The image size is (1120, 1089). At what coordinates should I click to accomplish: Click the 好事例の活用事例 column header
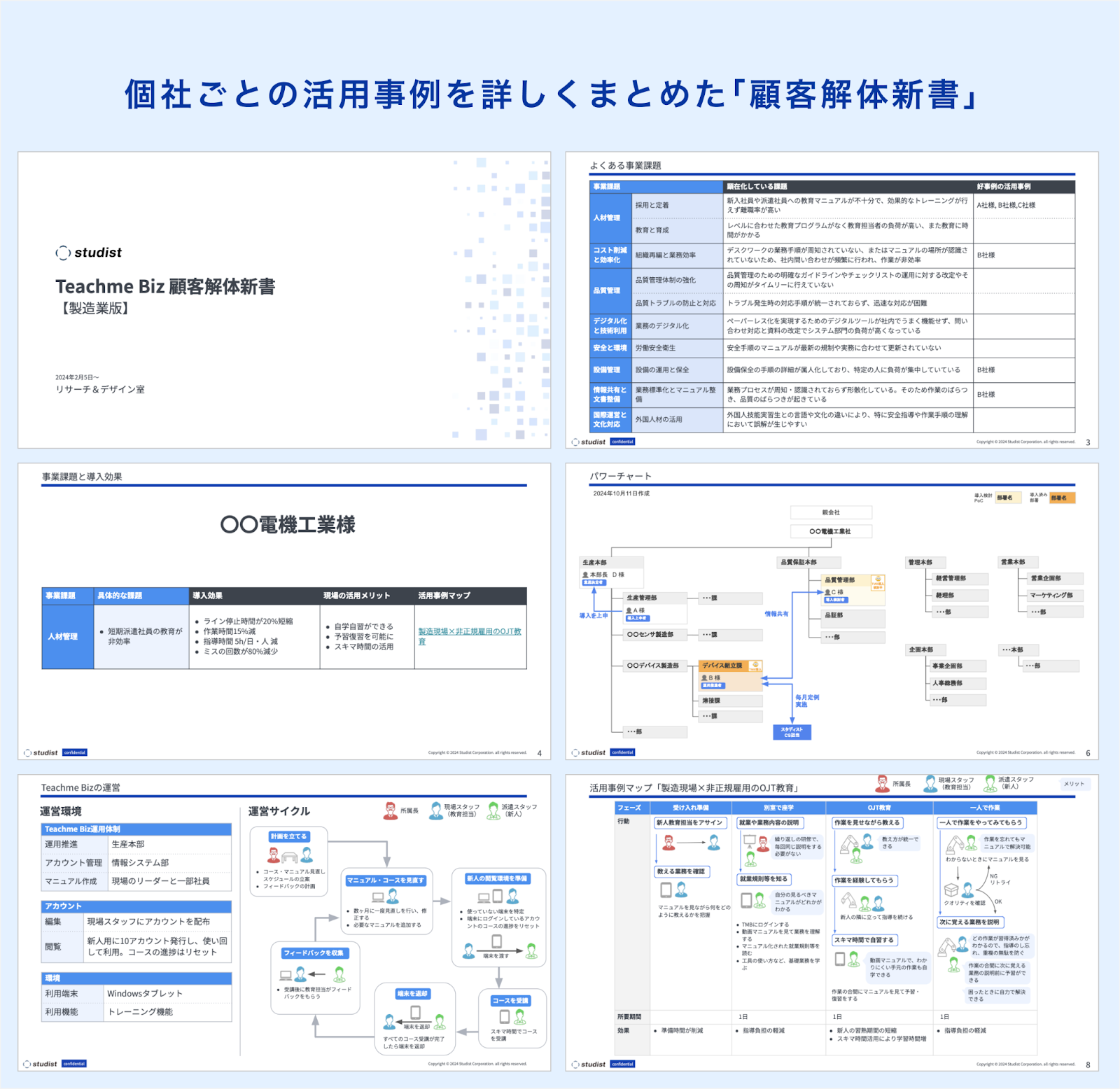click(x=1023, y=187)
